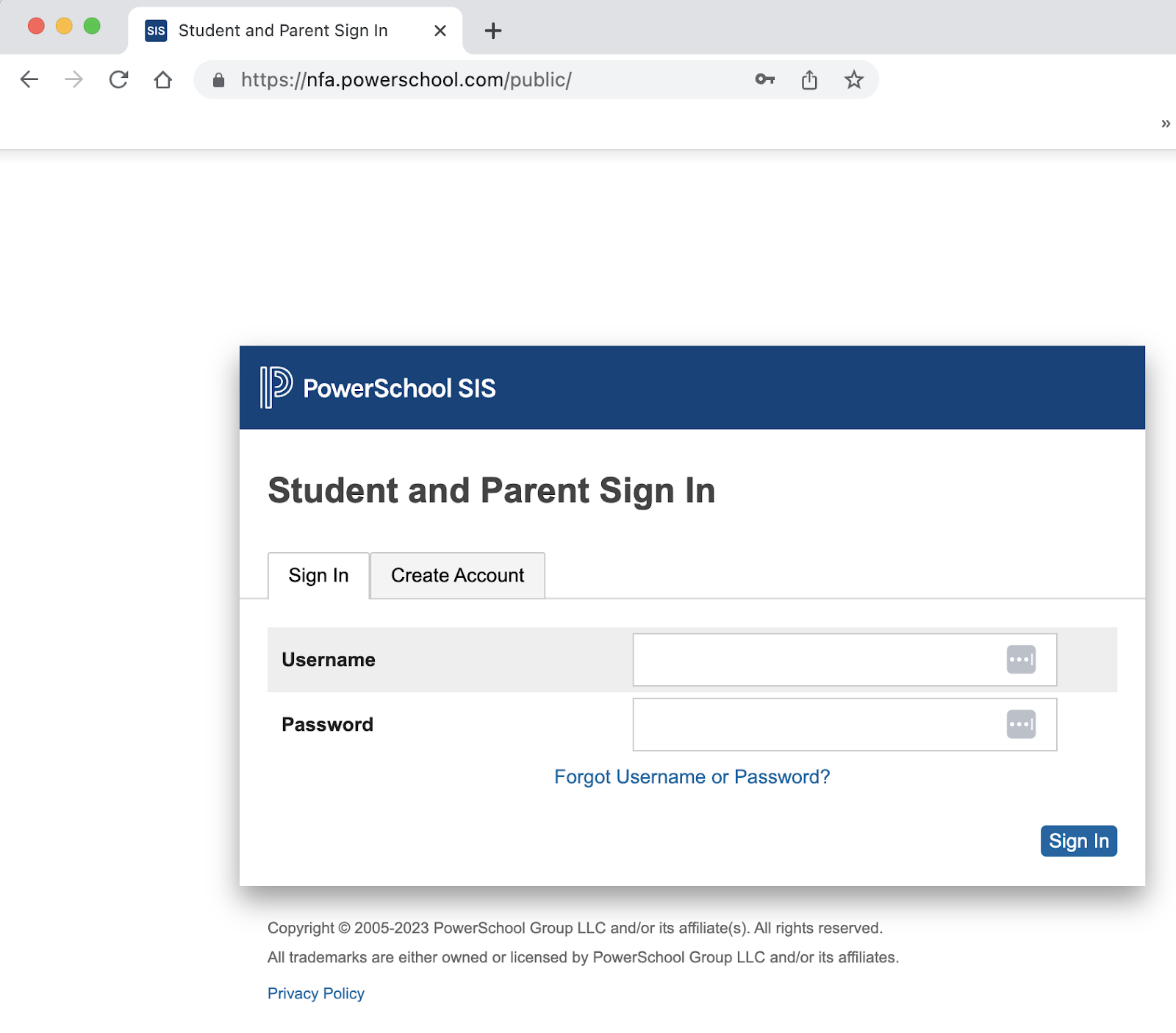Click the browser forward arrow
The image size is (1176, 1033).
pyautogui.click(x=73, y=79)
